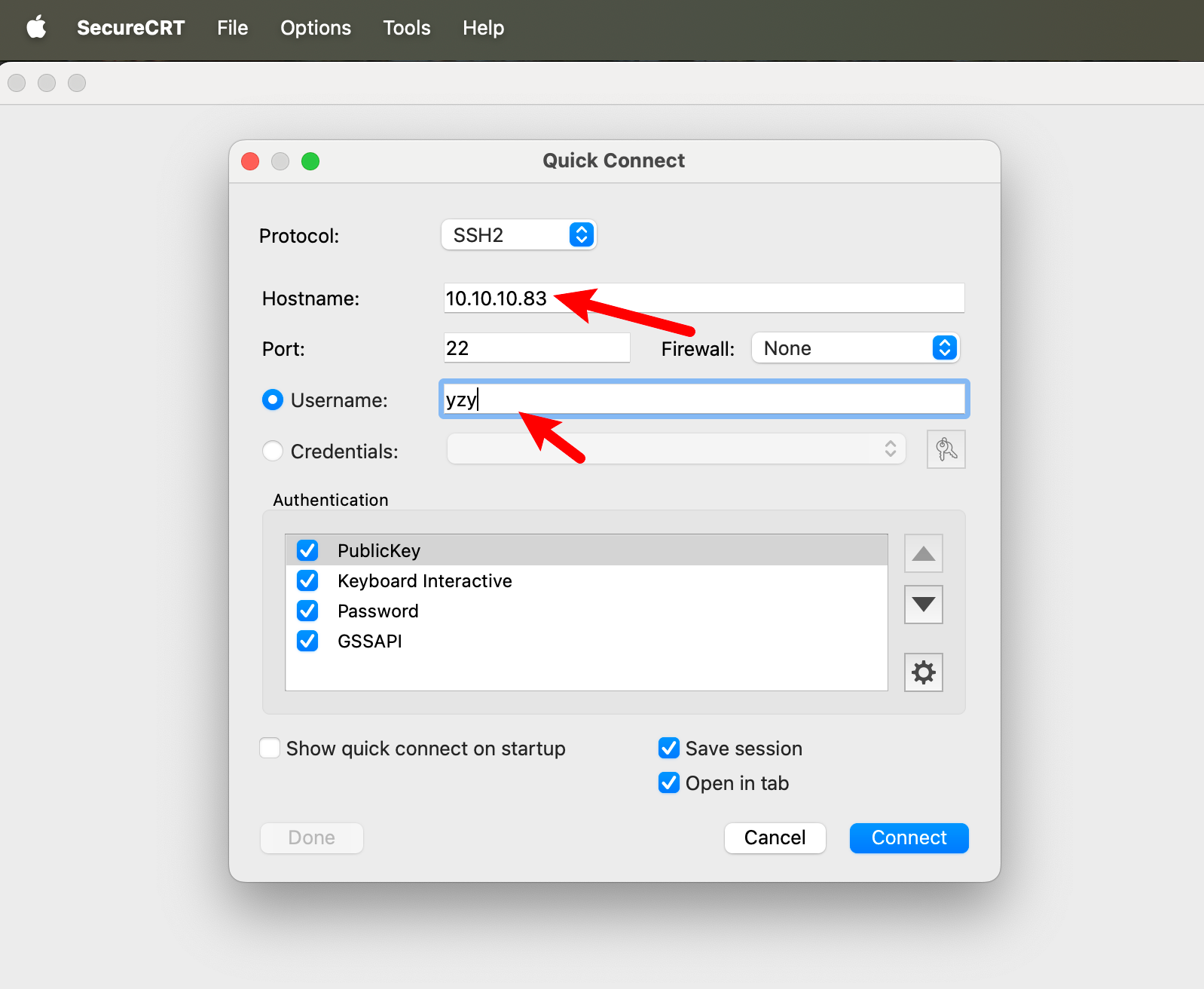Select the Keyboard Interactive row text
1204x989 pixels.
[425, 580]
